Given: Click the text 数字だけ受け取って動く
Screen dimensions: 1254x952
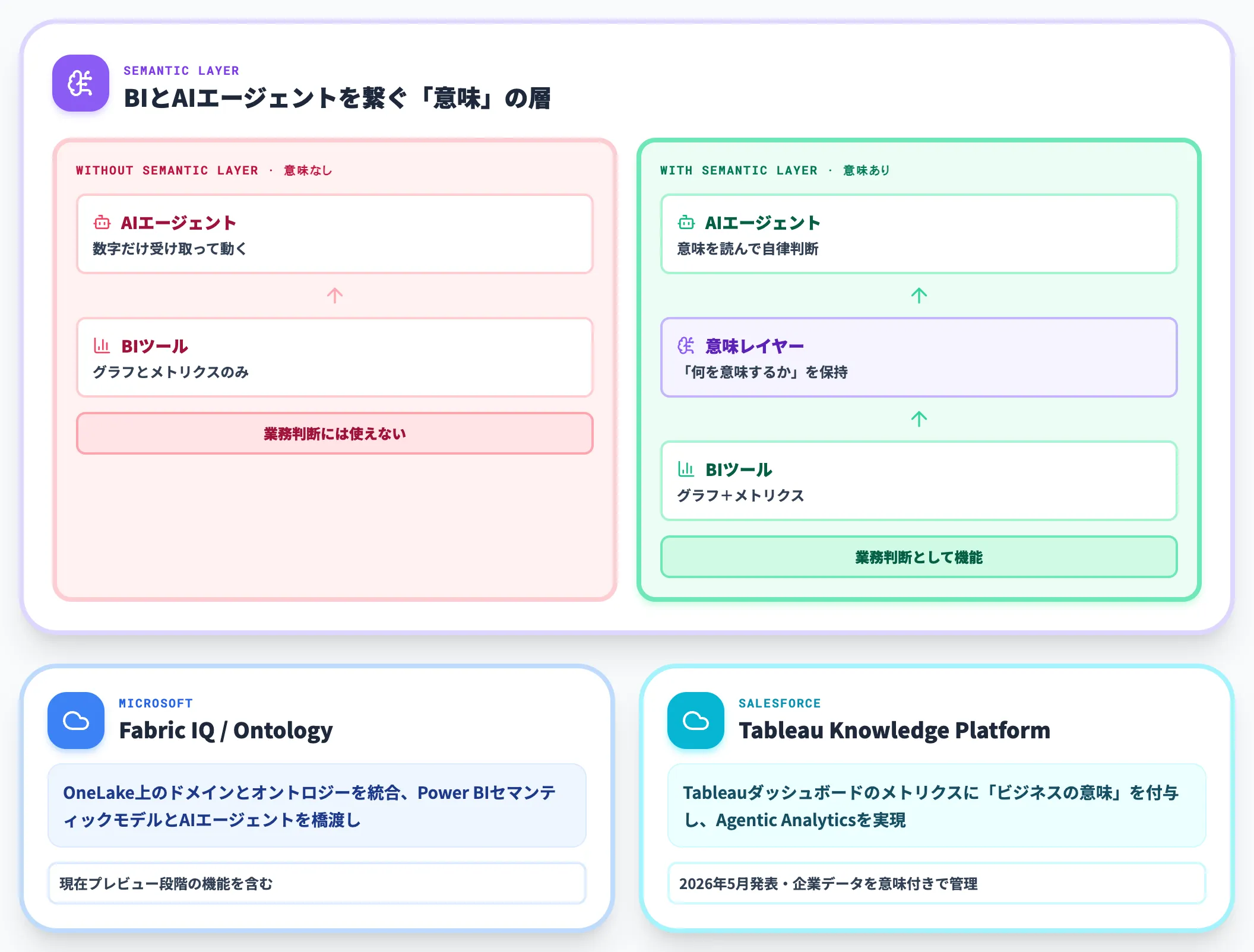Looking at the screenshot, I should click(x=169, y=249).
